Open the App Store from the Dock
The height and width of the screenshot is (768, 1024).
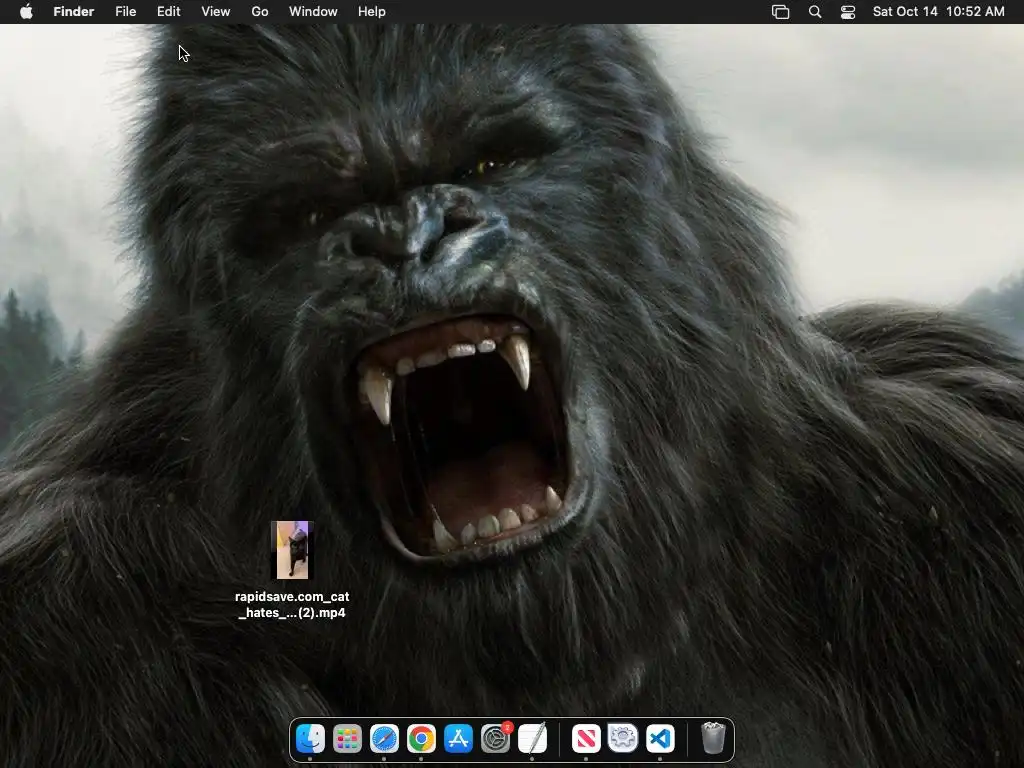(x=458, y=739)
